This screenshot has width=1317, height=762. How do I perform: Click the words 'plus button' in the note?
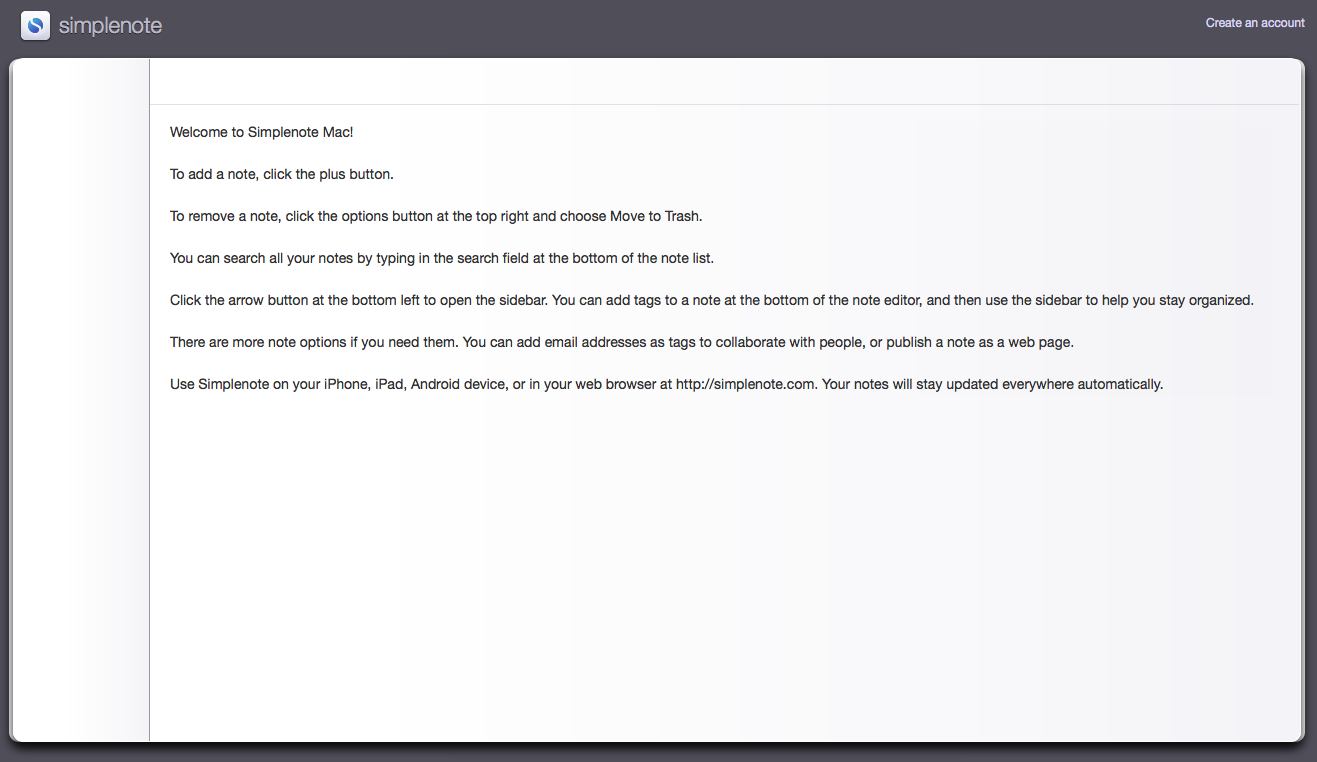point(354,174)
